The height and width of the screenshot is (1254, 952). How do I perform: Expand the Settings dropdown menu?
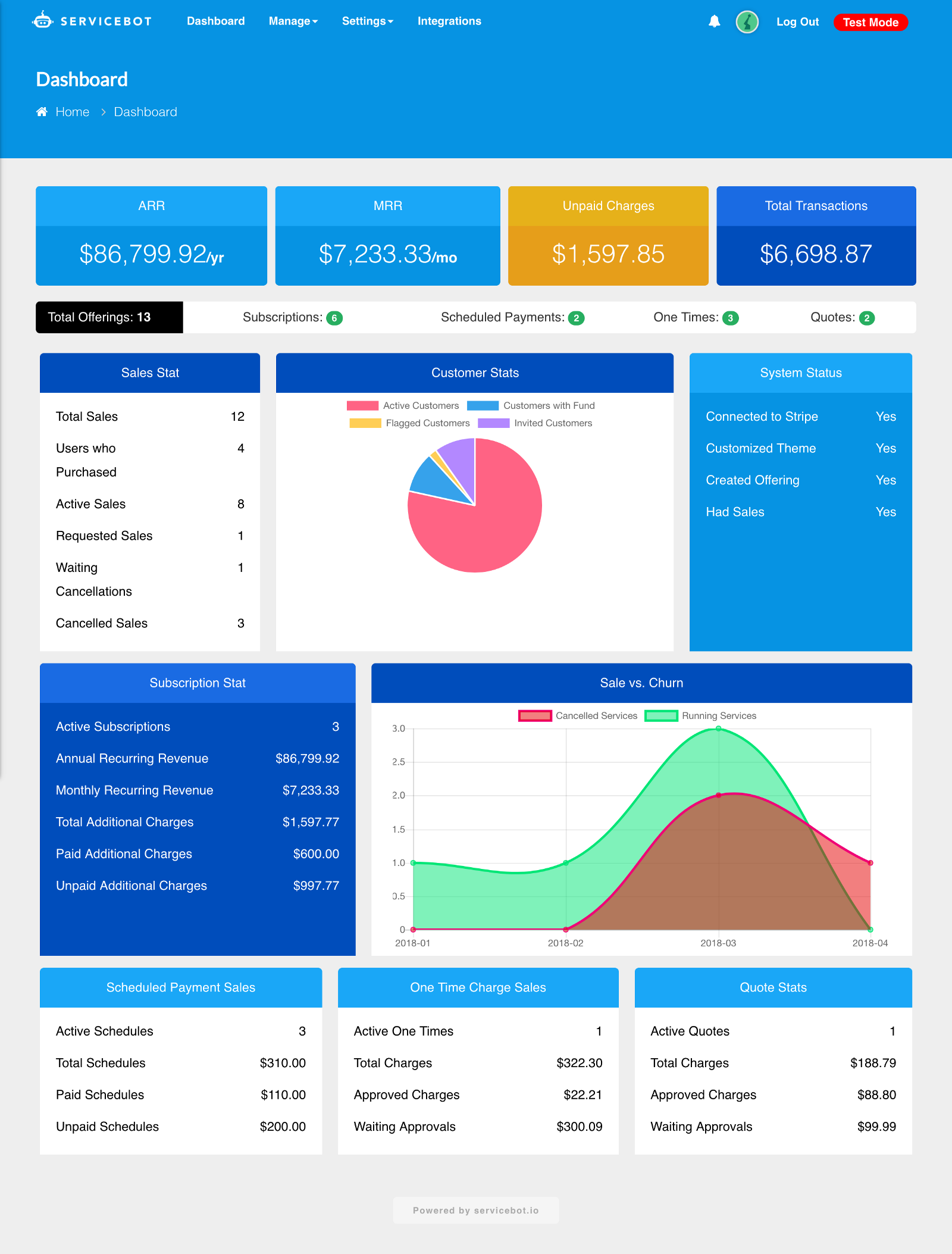pos(367,21)
